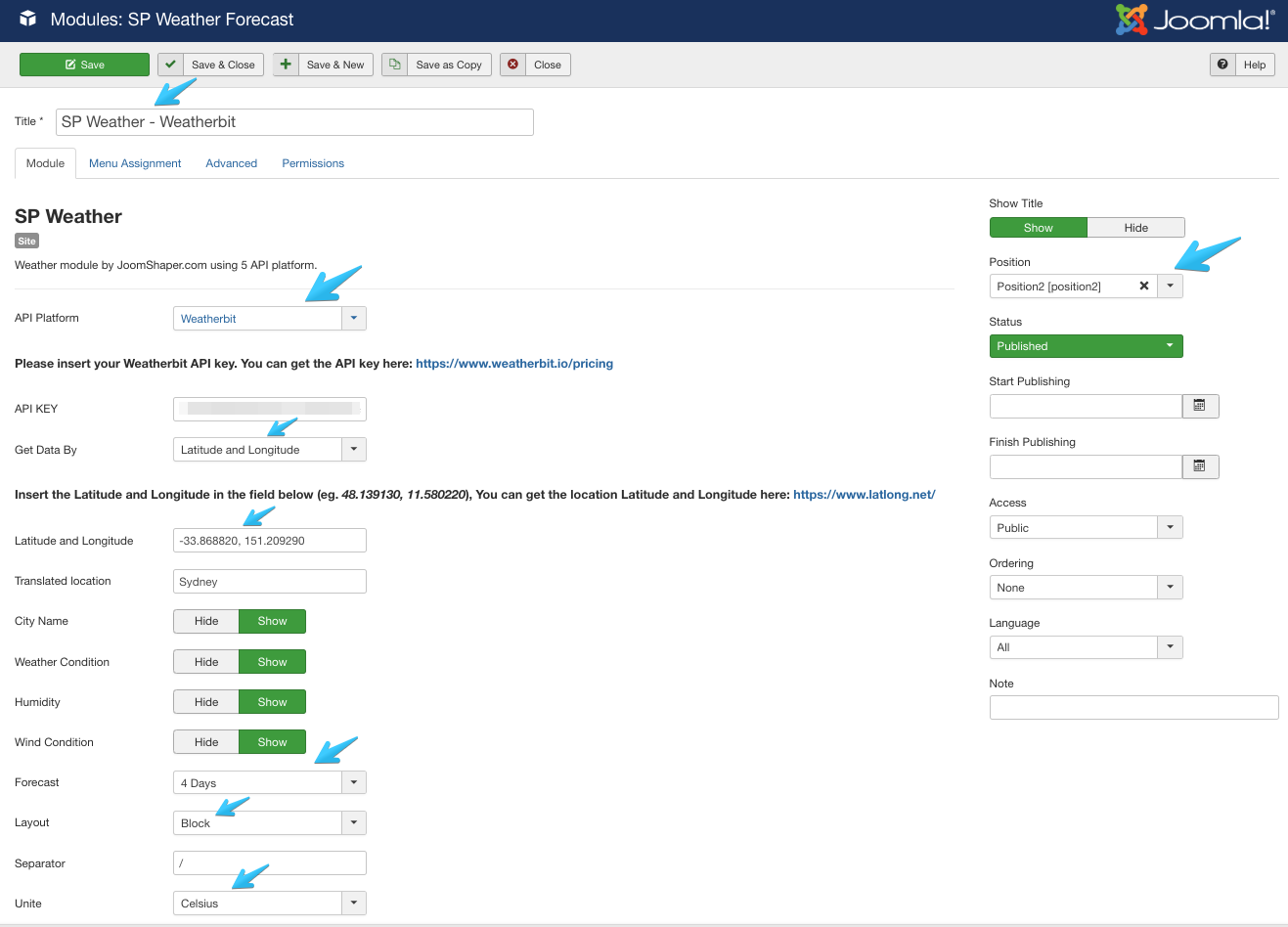Click the question mark Help icon
The width and height of the screenshot is (1288, 927).
coord(1222,65)
